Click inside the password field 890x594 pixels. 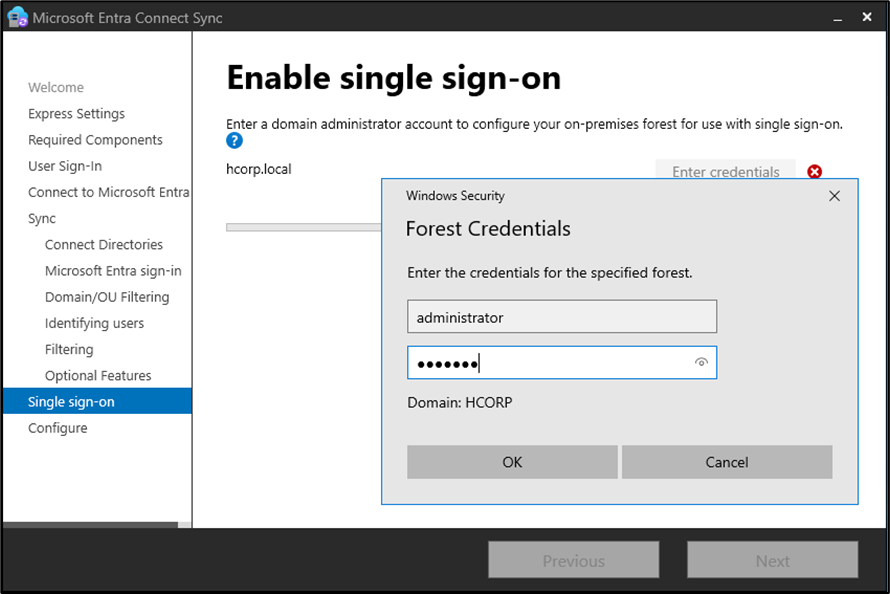550,363
